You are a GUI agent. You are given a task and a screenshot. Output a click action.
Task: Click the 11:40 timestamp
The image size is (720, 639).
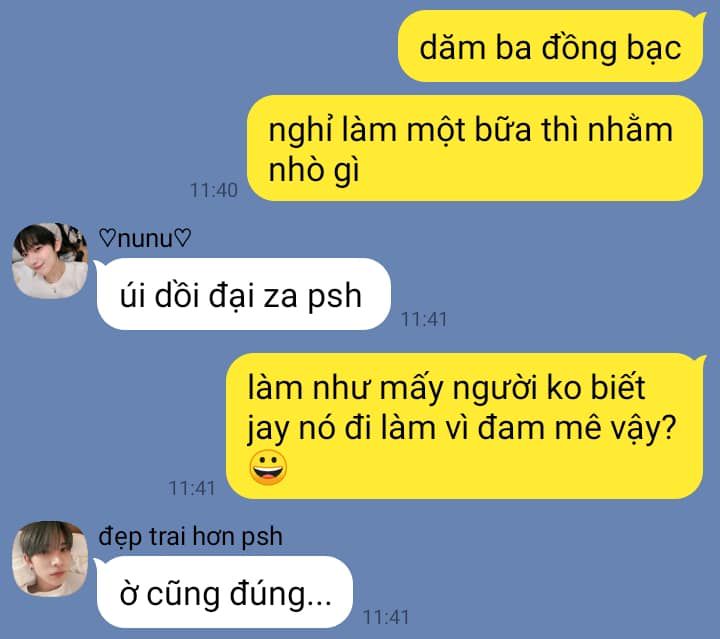214,190
